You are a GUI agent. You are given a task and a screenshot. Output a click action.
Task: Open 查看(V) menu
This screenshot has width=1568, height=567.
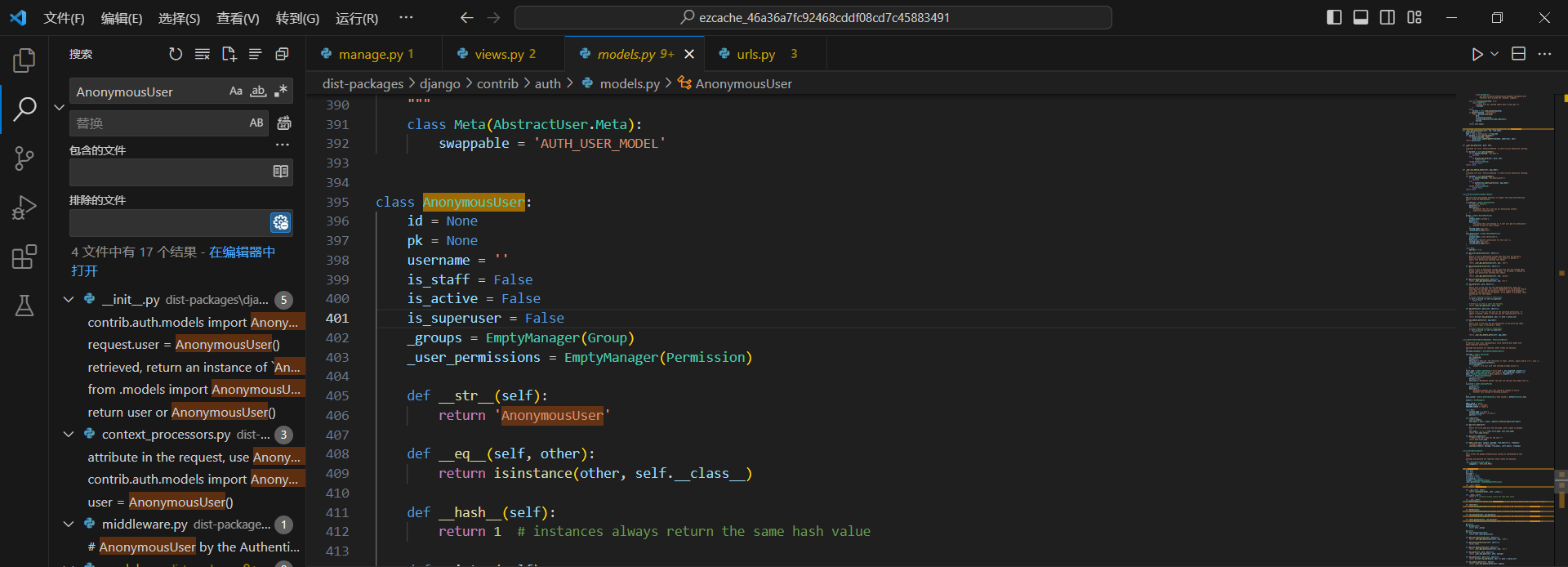[238, 18]
